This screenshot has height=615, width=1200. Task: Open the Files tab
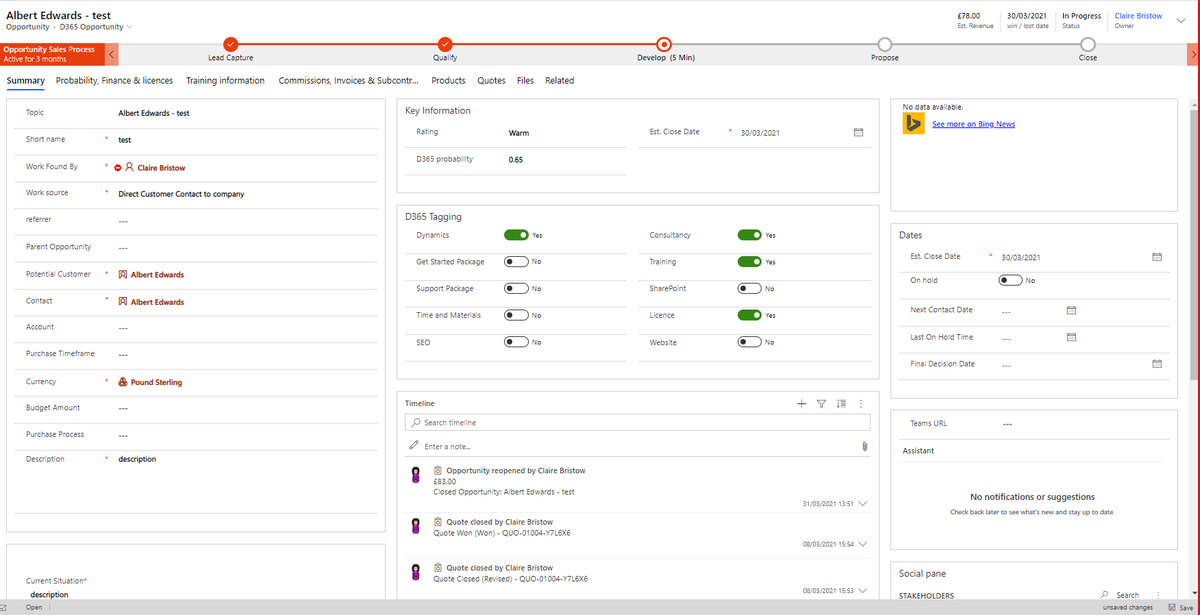tap(525, 81)
